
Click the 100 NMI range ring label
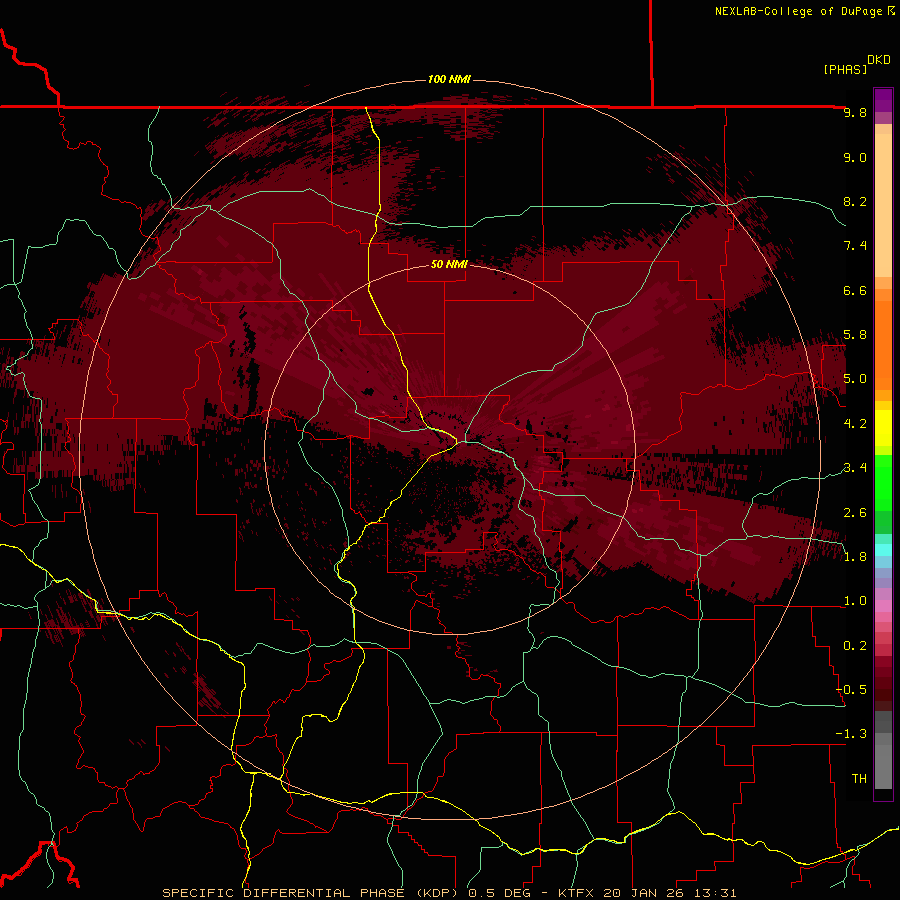coord(449,79)
